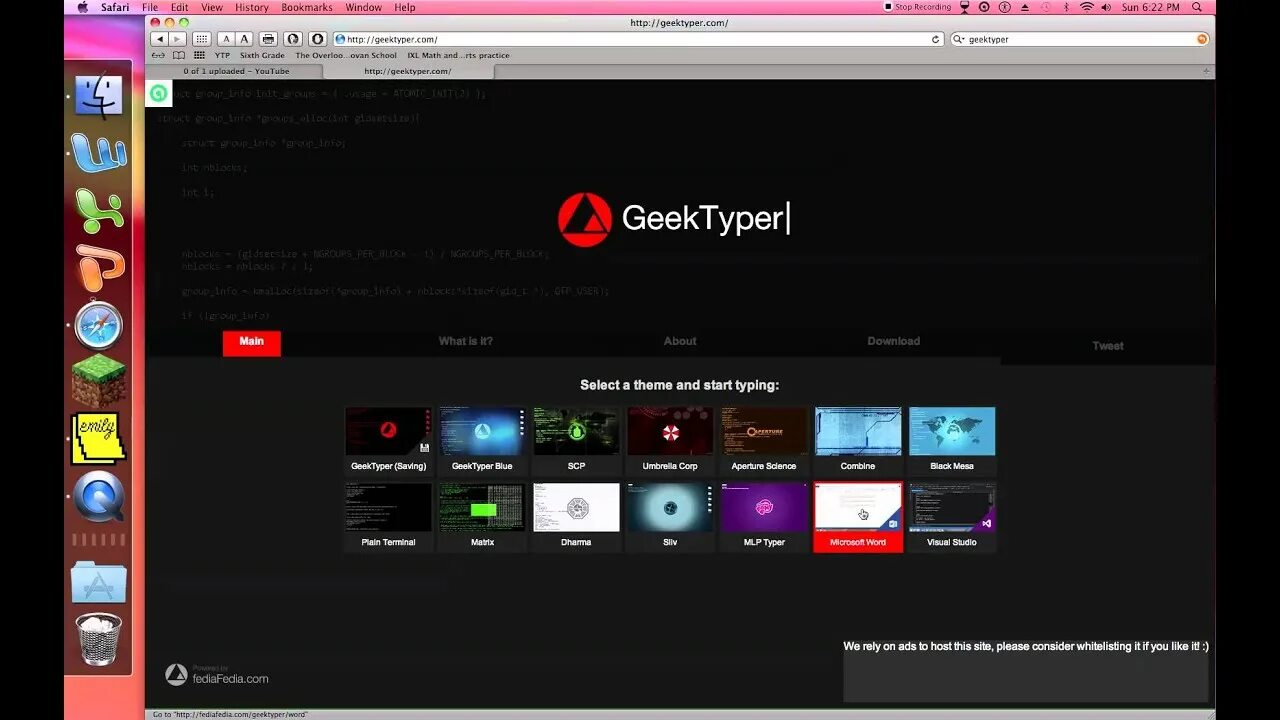Choose the Black Mesa theme

(x=952, y=440)
